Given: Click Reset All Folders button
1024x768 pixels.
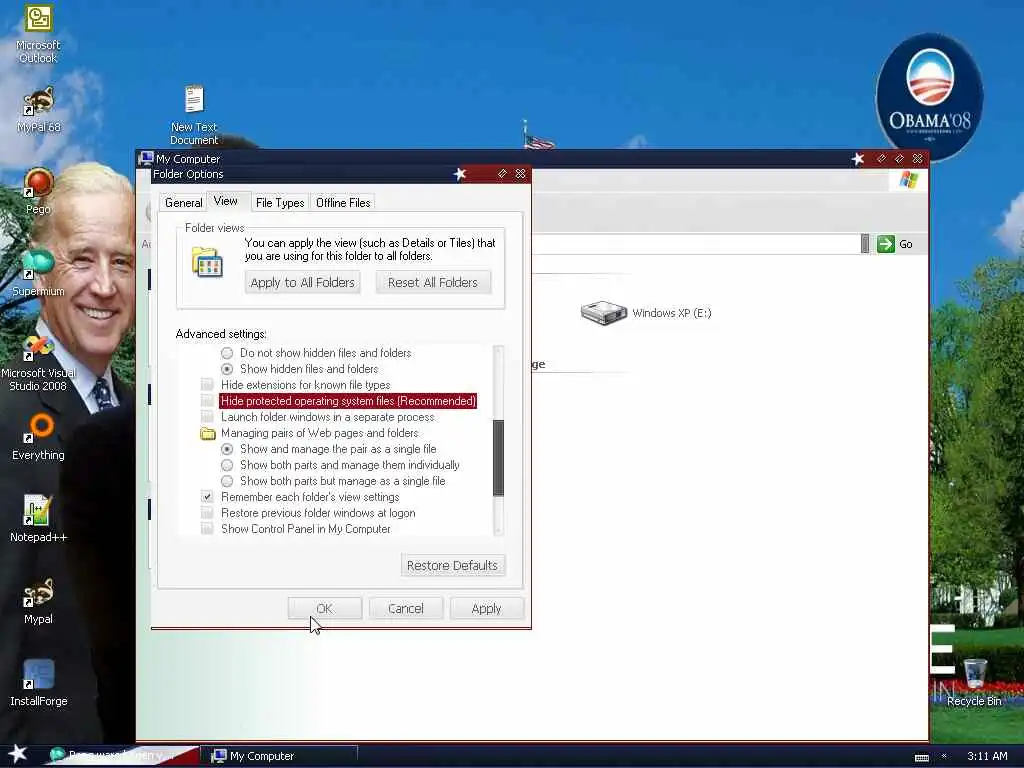Looking at the screenshot, I should coord(433,283).
